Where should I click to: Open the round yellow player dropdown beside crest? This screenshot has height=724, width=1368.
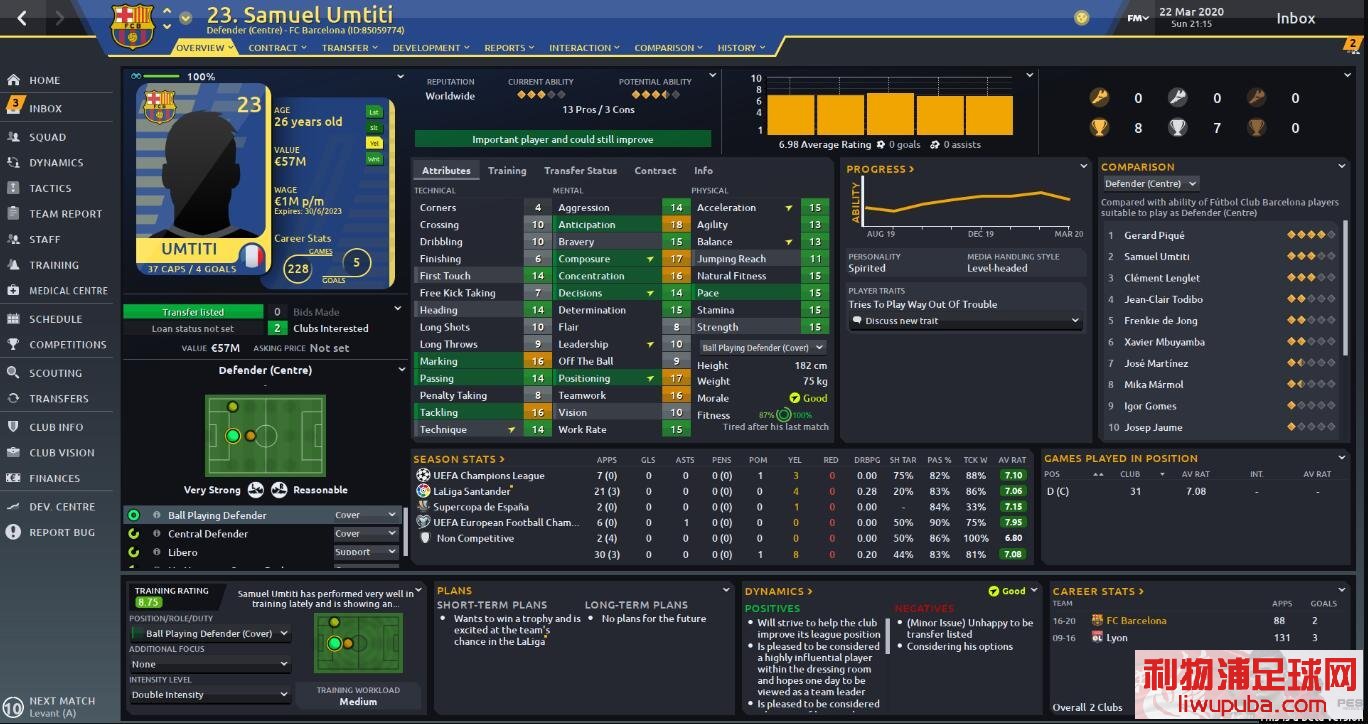tap(185, 18)
